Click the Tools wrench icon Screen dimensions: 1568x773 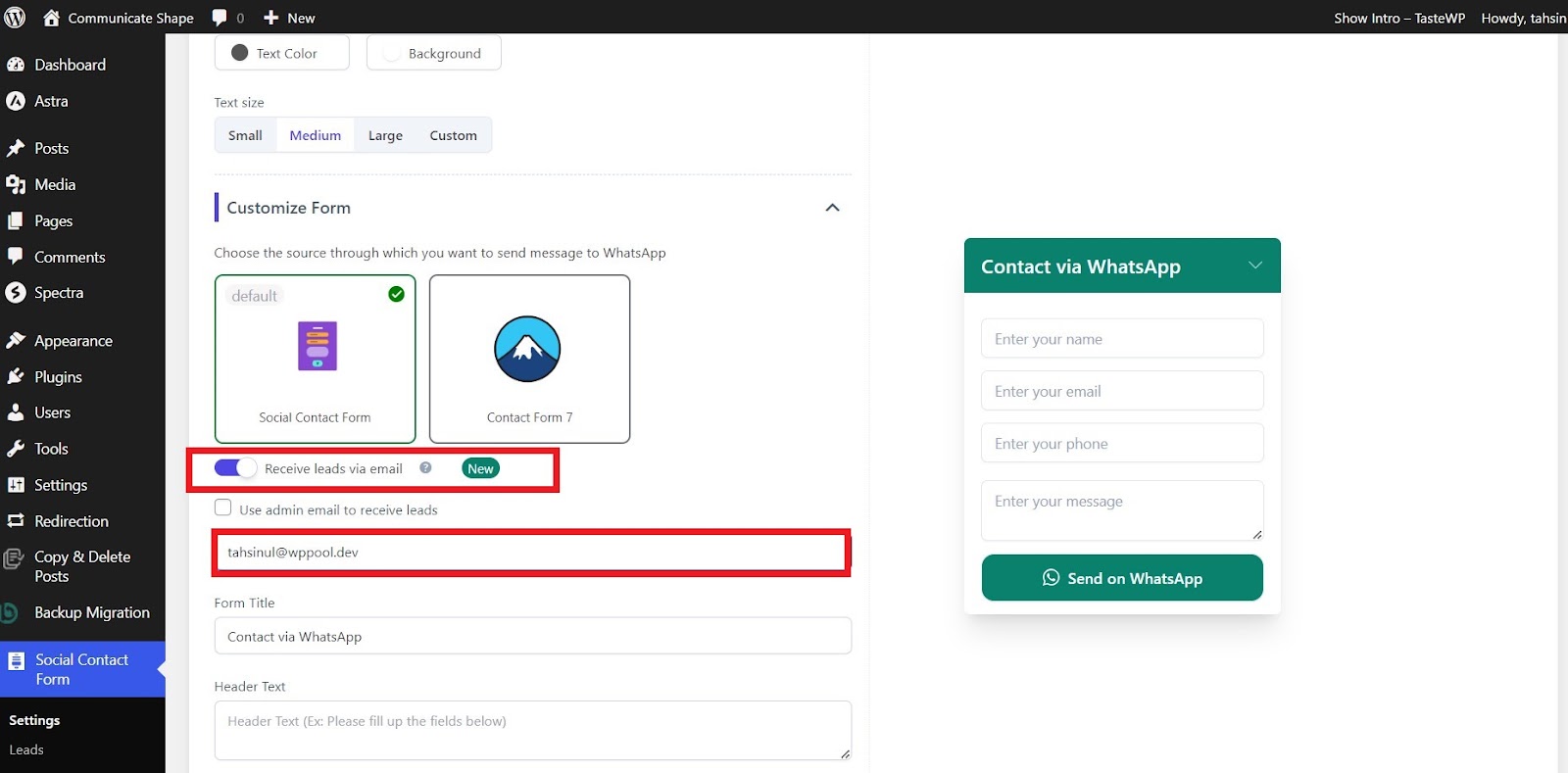15,449
